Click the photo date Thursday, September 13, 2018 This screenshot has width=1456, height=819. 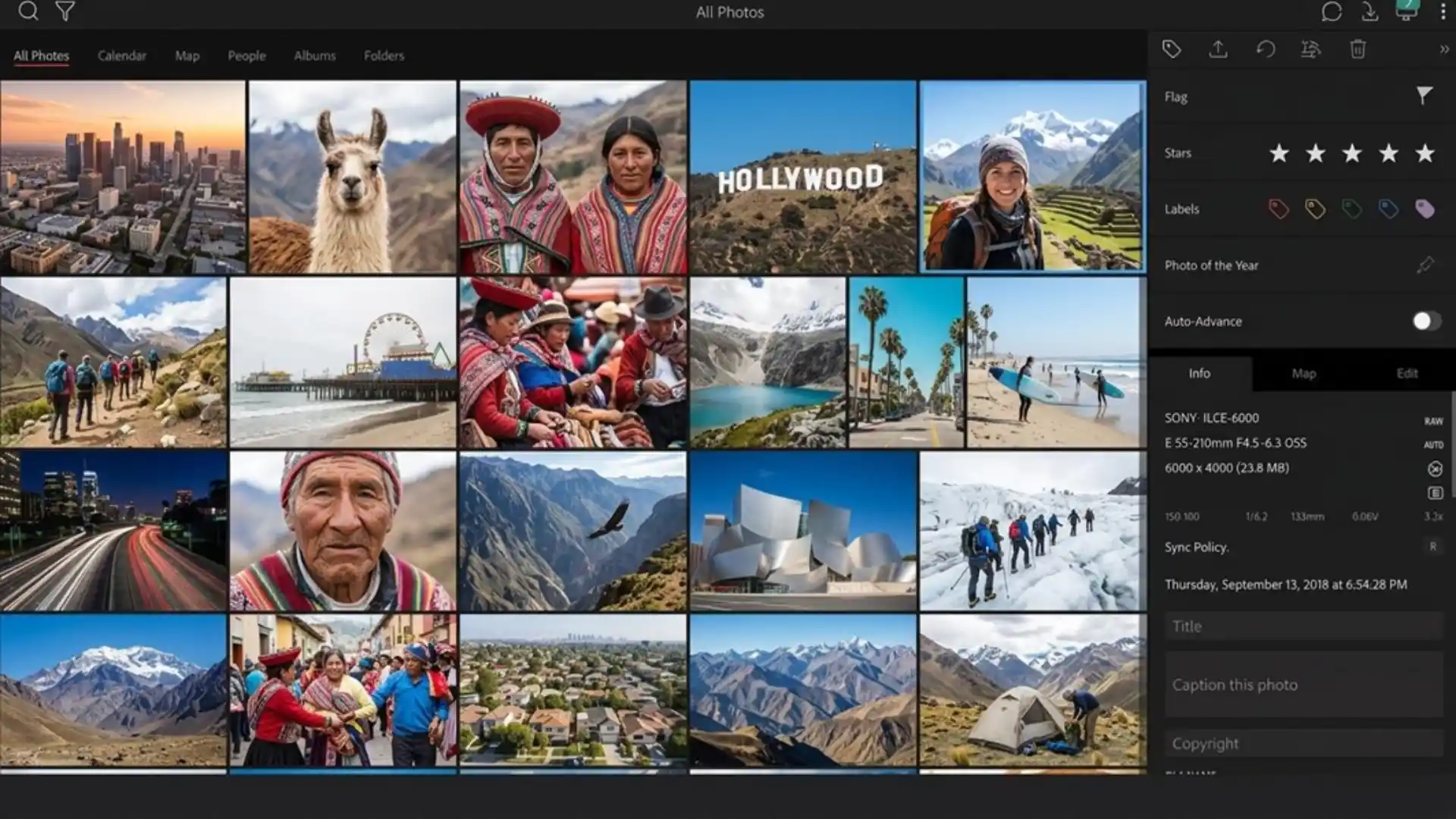1285,585
